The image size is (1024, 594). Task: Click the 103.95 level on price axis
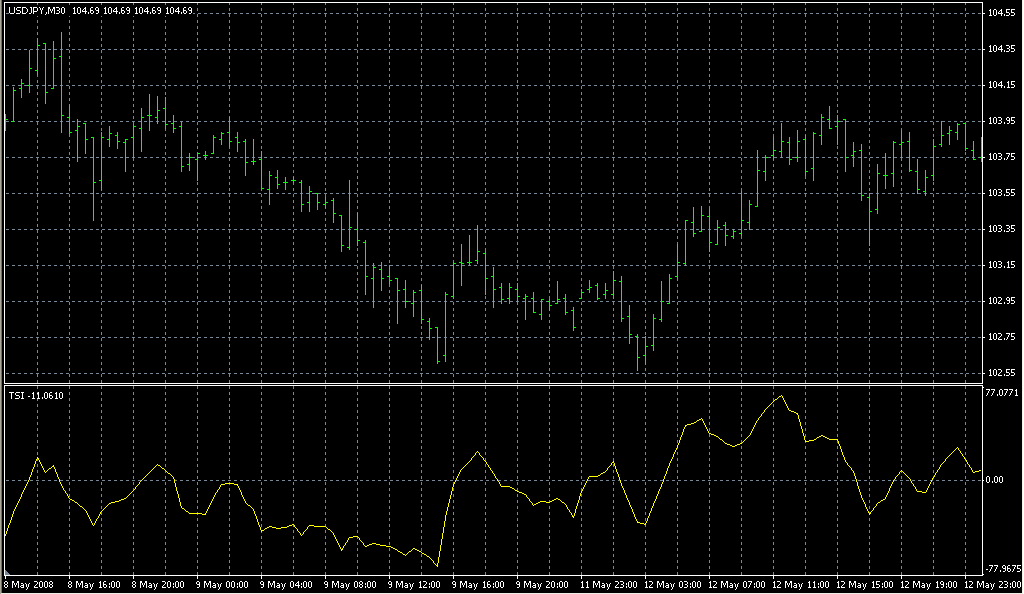pos(1001,121)
